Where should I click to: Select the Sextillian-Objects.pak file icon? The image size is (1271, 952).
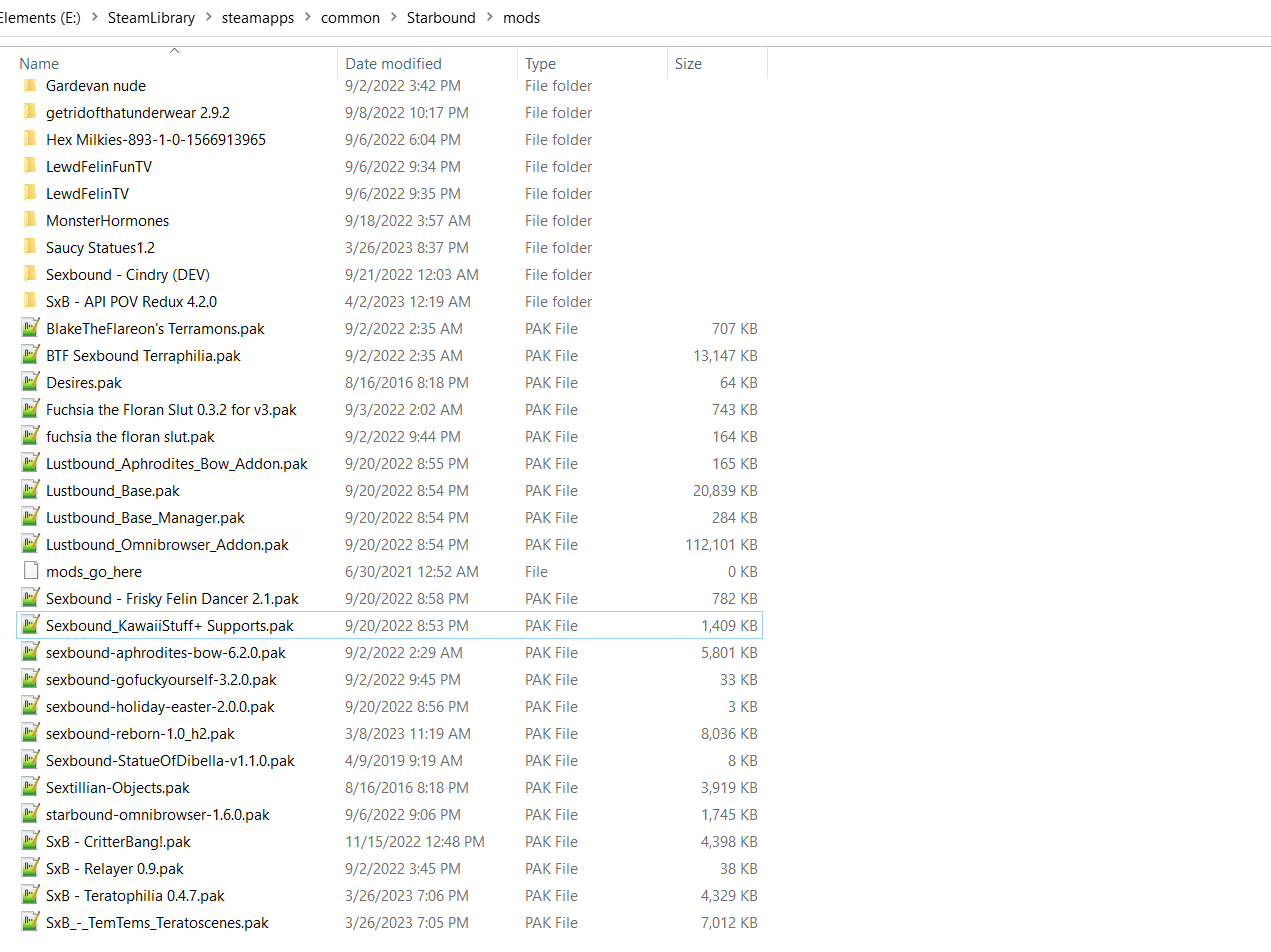coord(30,787)
